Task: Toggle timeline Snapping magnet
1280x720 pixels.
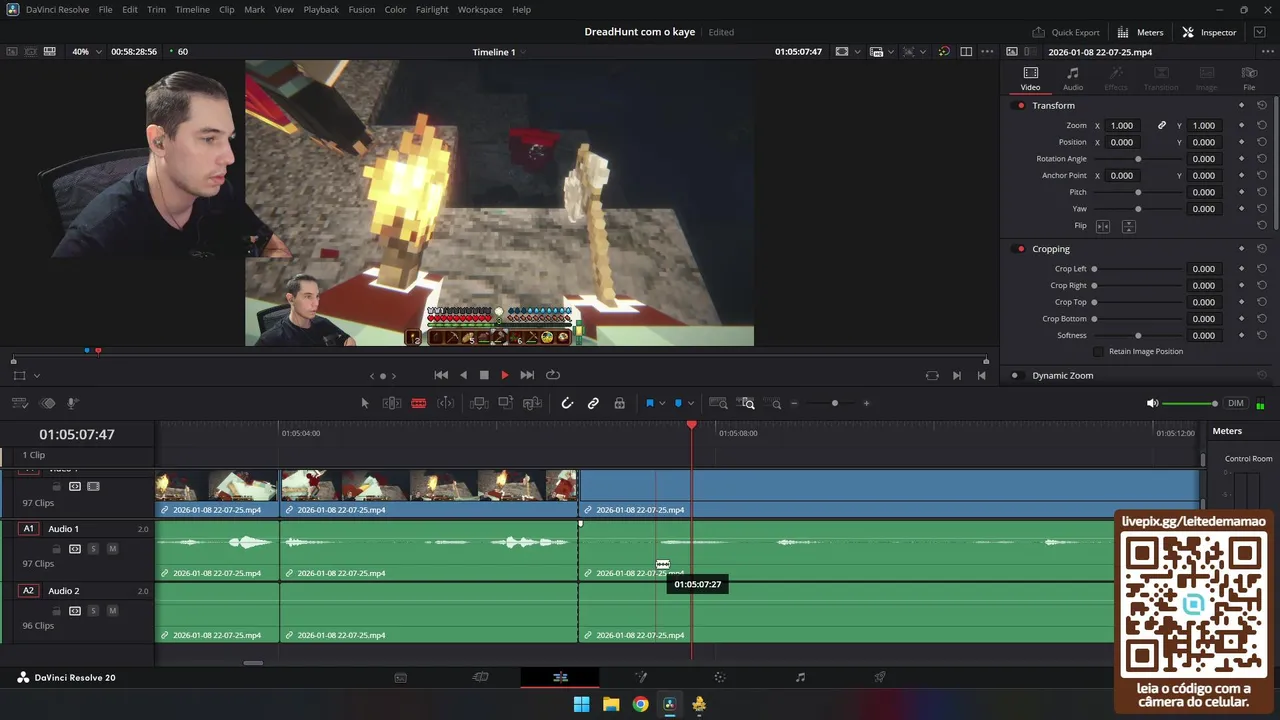Action: 567,403
